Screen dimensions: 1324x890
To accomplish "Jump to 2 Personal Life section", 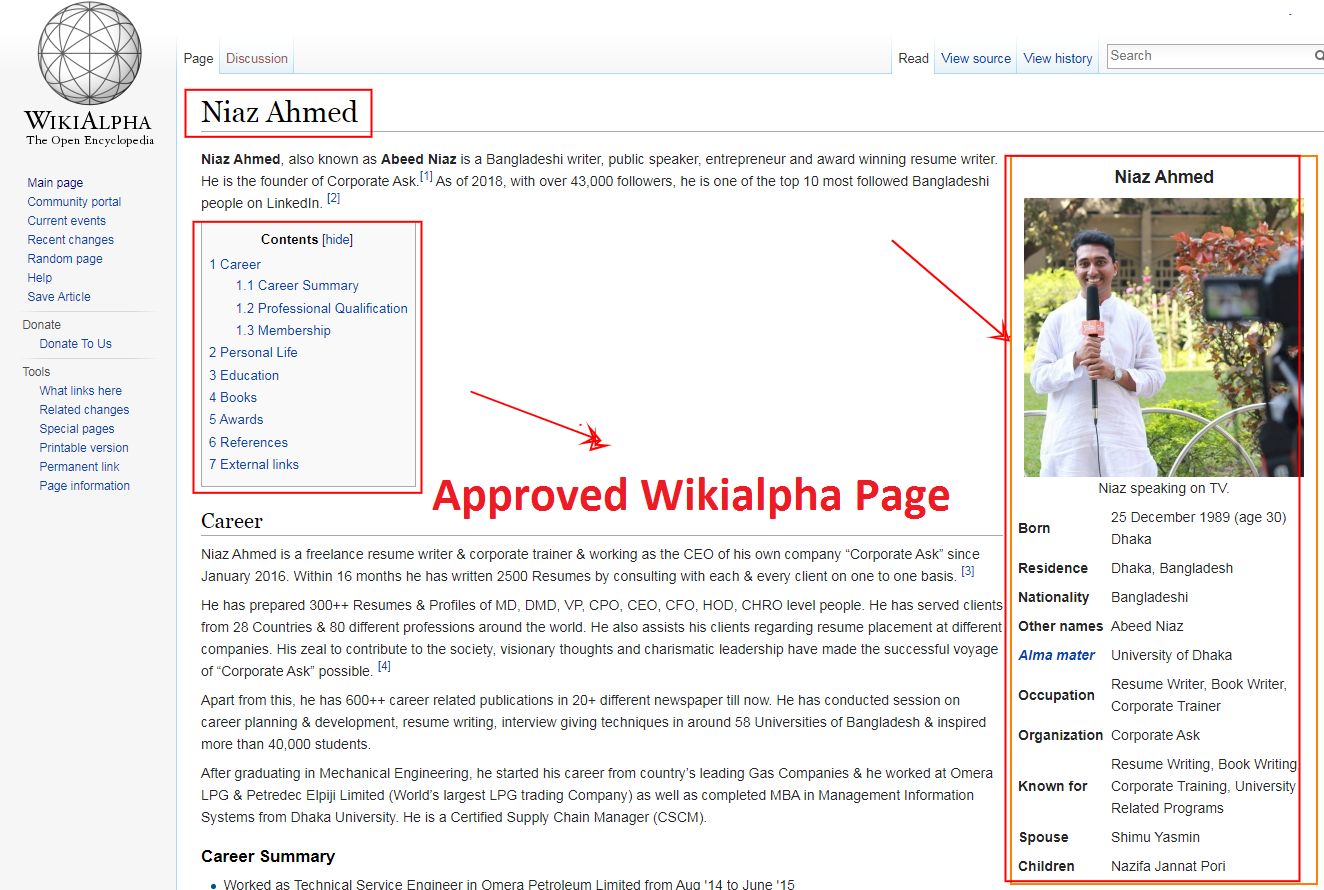I will tap(253, 353).
